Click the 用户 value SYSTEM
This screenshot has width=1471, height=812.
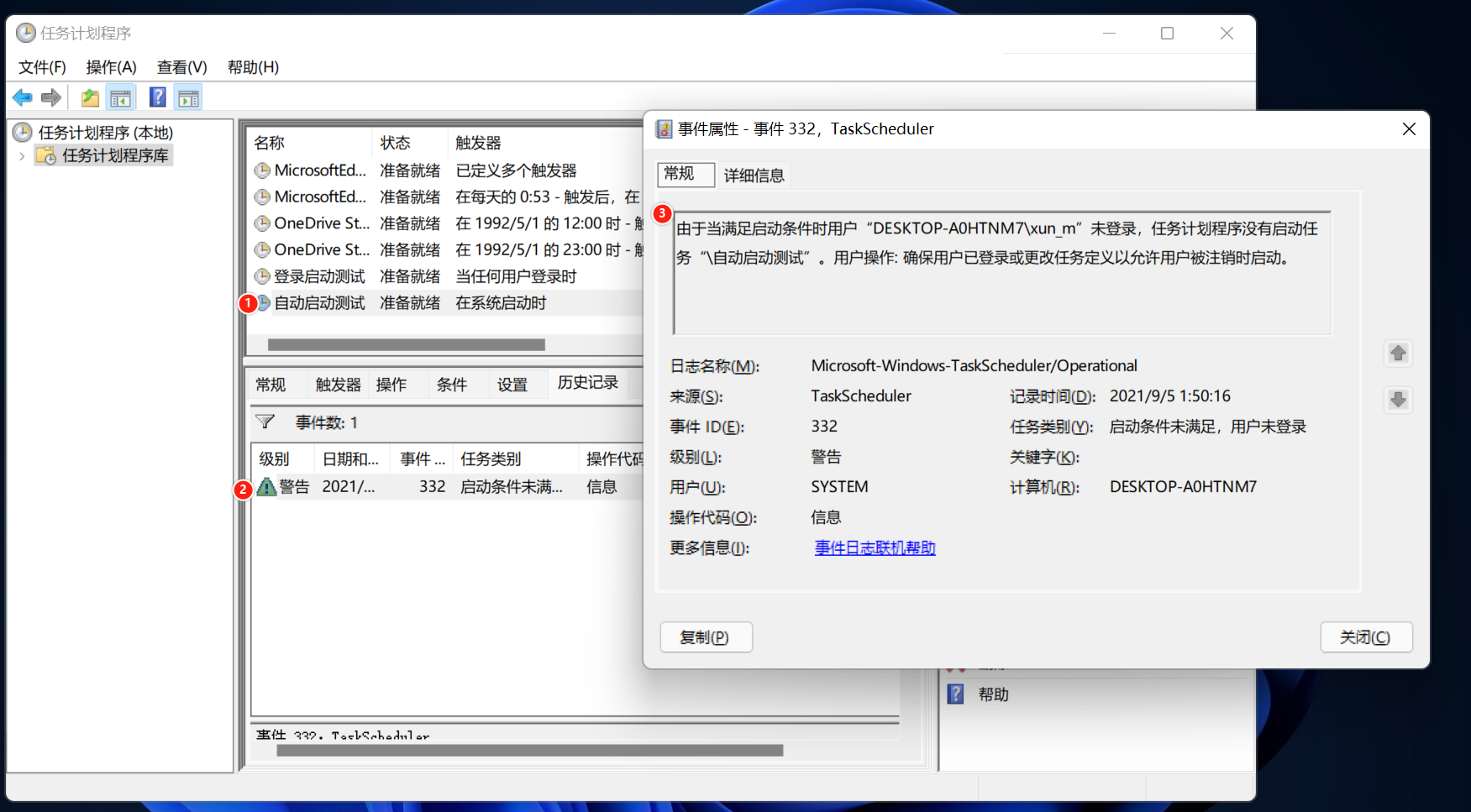point(839,487)
